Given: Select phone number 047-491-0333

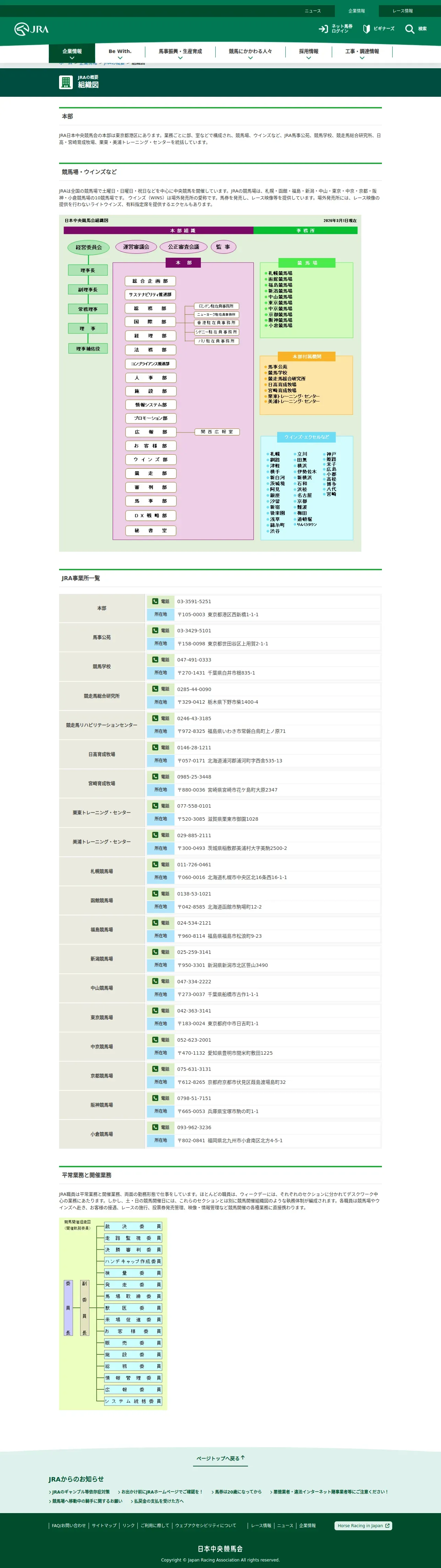Looking at the screenshot, I should 194,660.
